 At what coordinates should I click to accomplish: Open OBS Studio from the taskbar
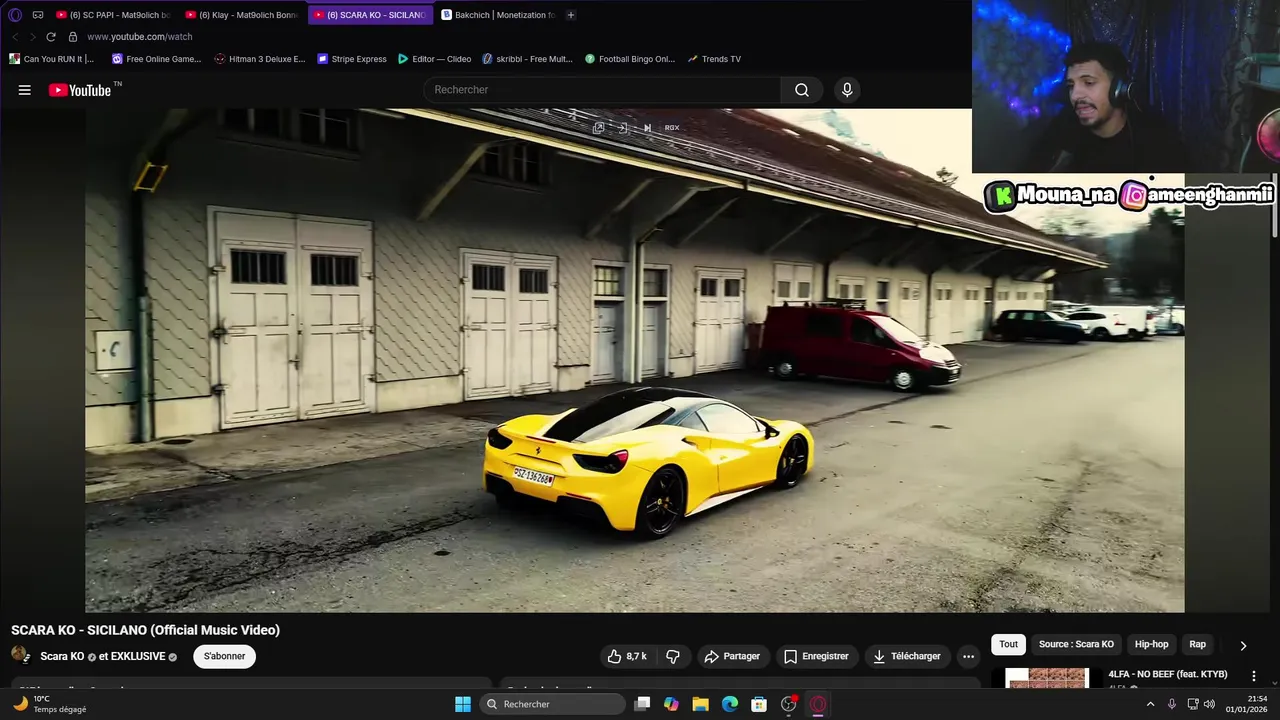(789, 704)
